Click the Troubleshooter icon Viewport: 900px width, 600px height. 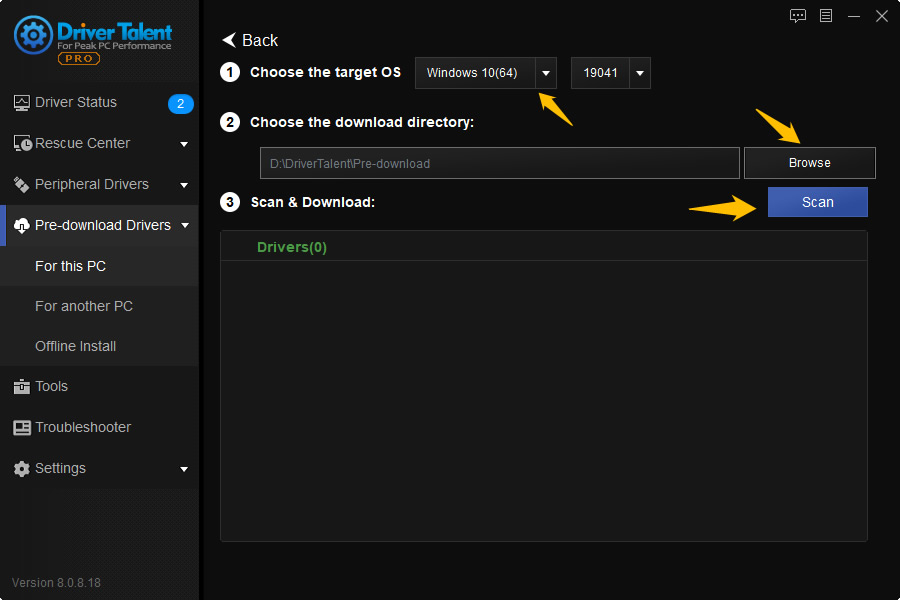[22, 428]
